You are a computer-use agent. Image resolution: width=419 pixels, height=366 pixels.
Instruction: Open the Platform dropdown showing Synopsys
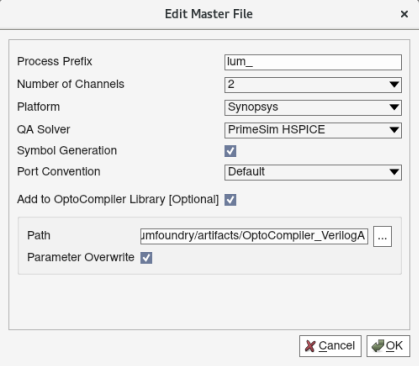(313, 107)
